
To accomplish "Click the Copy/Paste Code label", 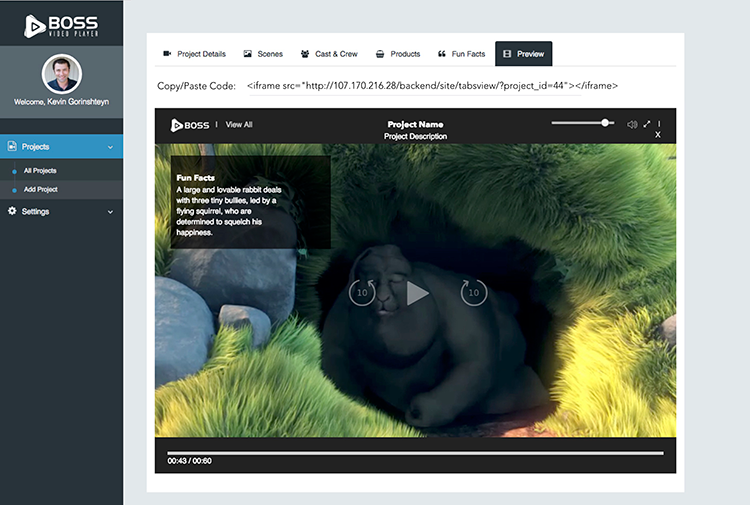I will [197, 86].
